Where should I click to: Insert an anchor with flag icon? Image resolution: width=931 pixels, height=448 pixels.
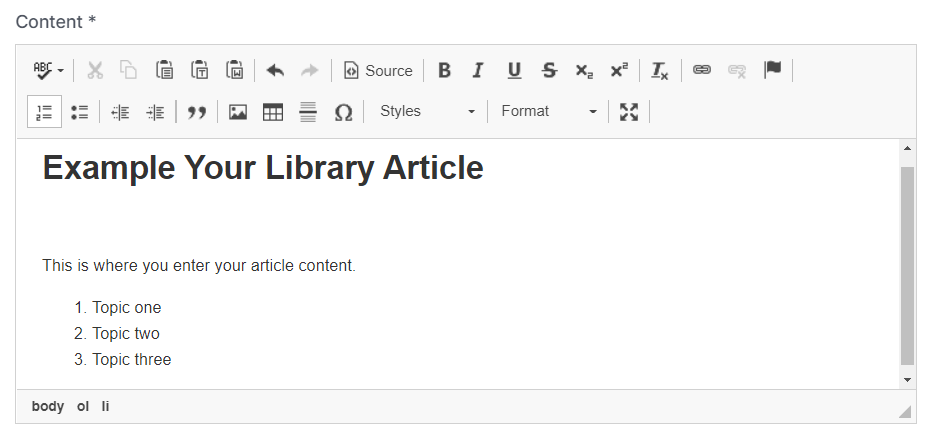(x=772, y=71)
